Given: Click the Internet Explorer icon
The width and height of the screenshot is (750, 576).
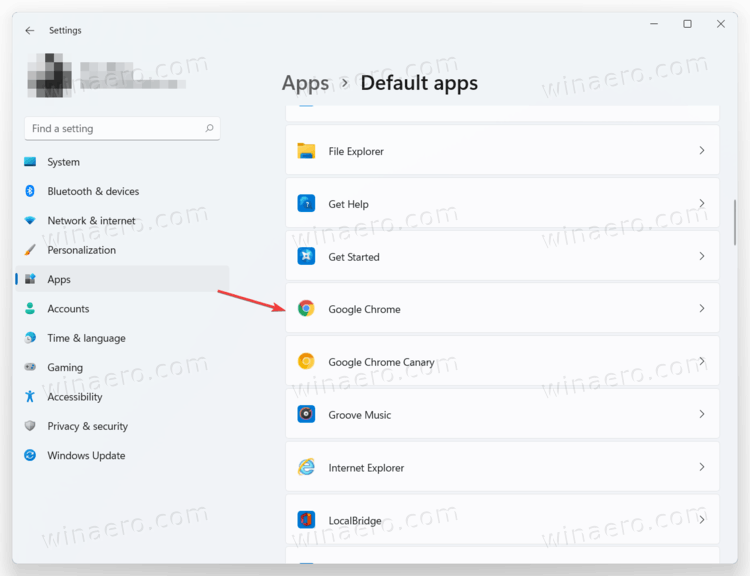Looking at the screenshot, I should click(x=306, y=467).
